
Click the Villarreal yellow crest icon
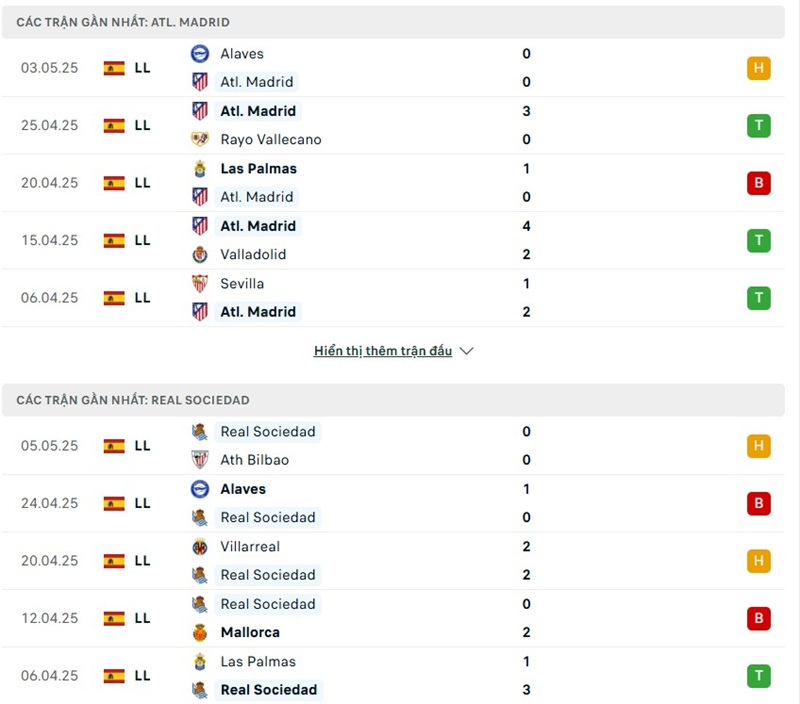[200, 547]
